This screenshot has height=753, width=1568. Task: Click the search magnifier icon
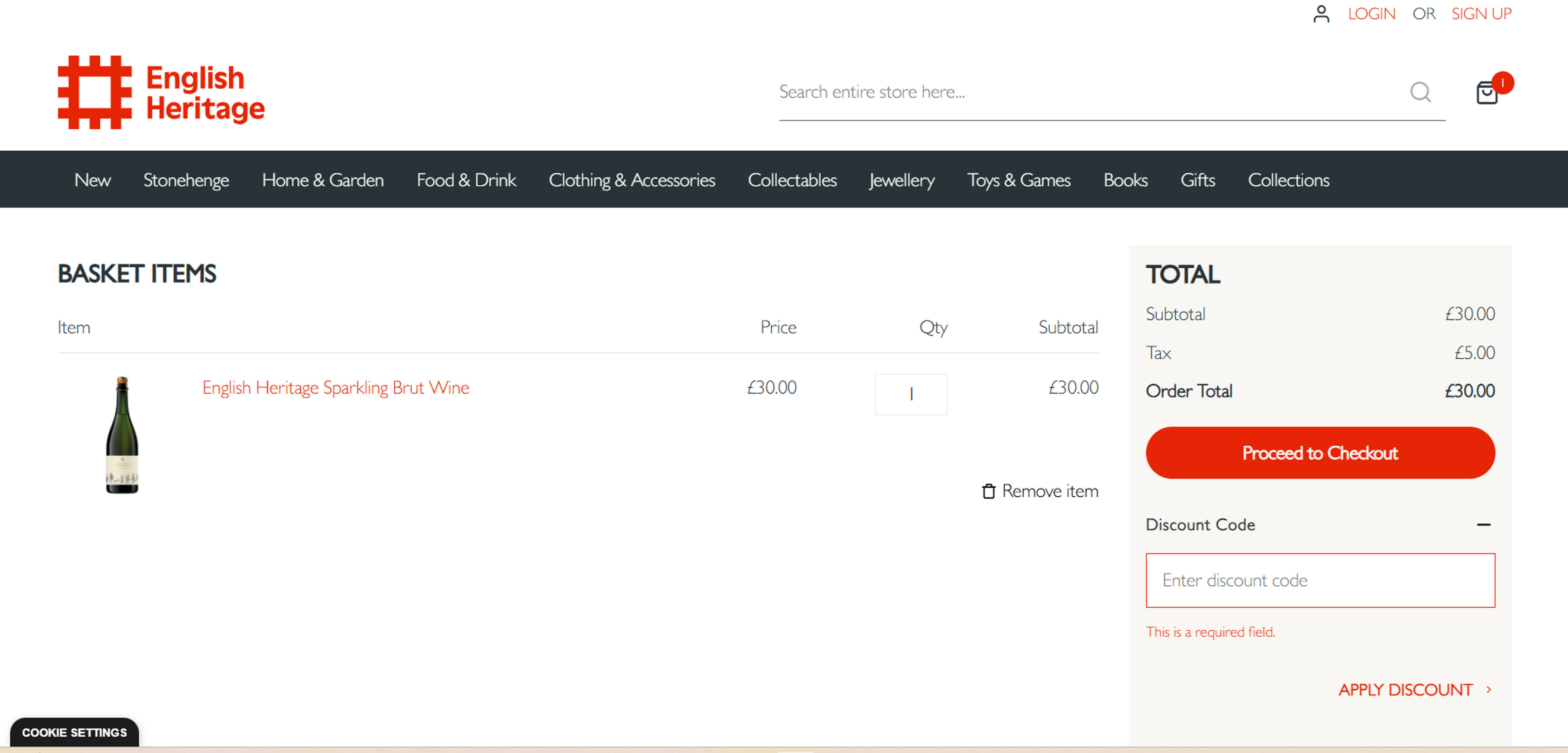[1420, 92]
